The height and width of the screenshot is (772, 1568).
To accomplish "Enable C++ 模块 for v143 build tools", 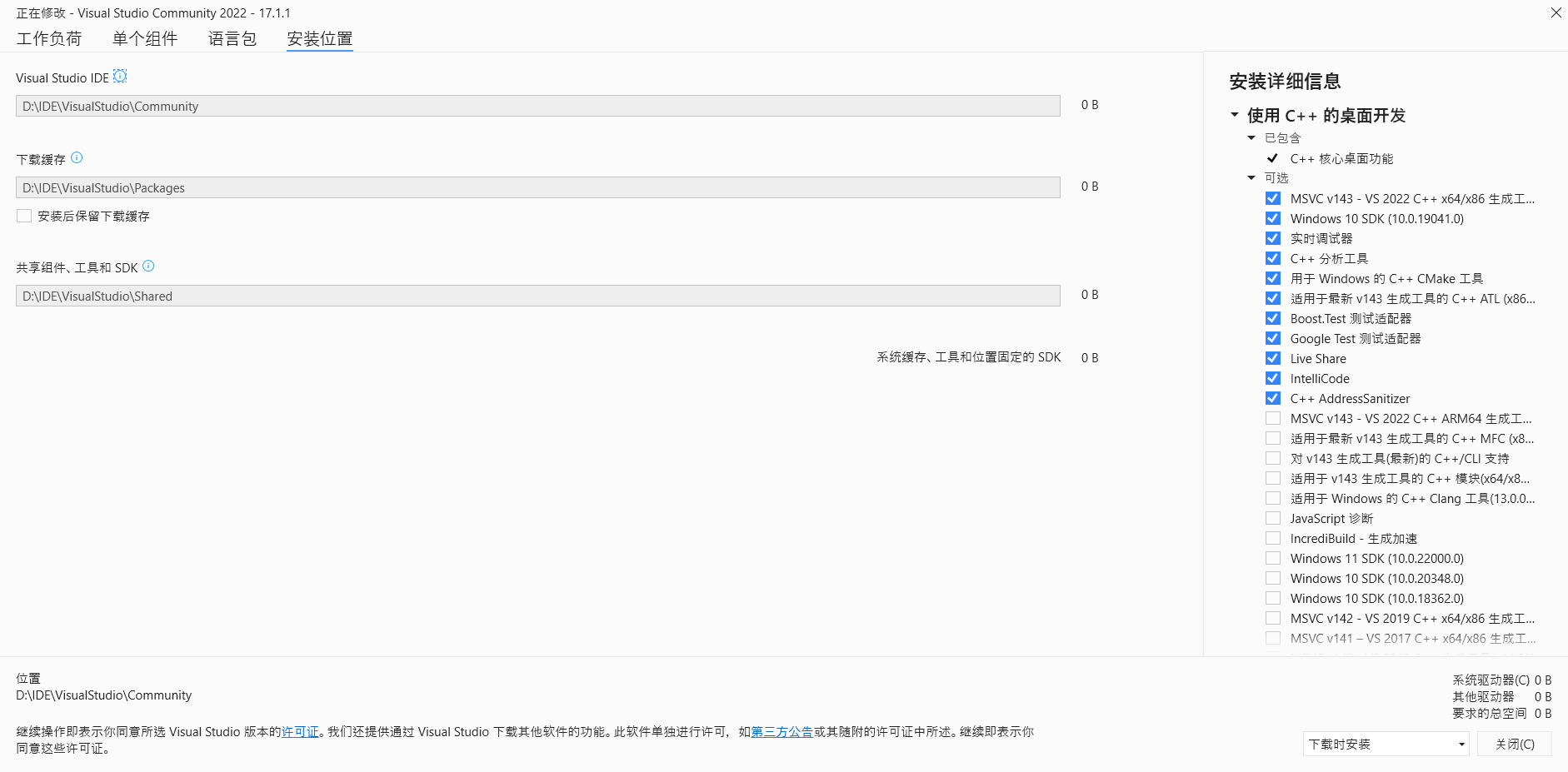I will [x=1273, y=478].
